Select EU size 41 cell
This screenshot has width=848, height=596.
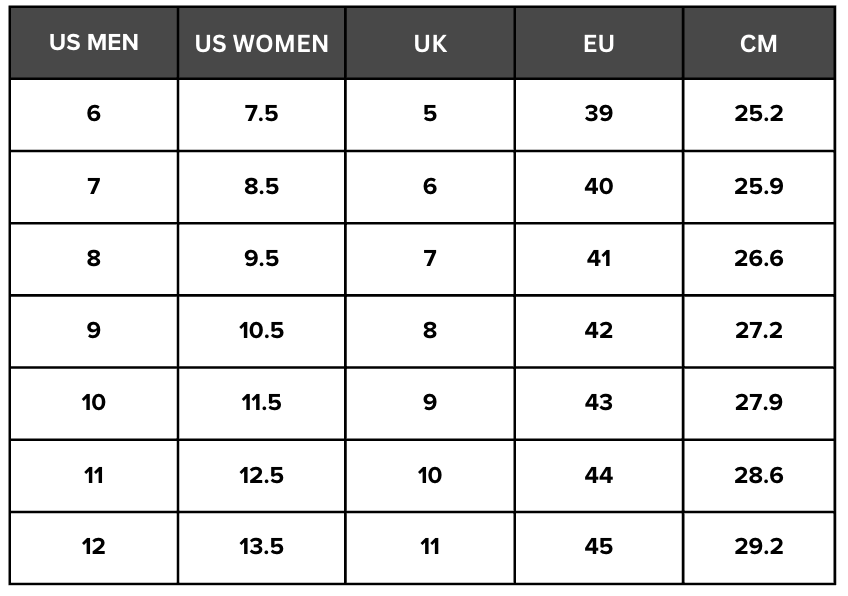(599, 259)
